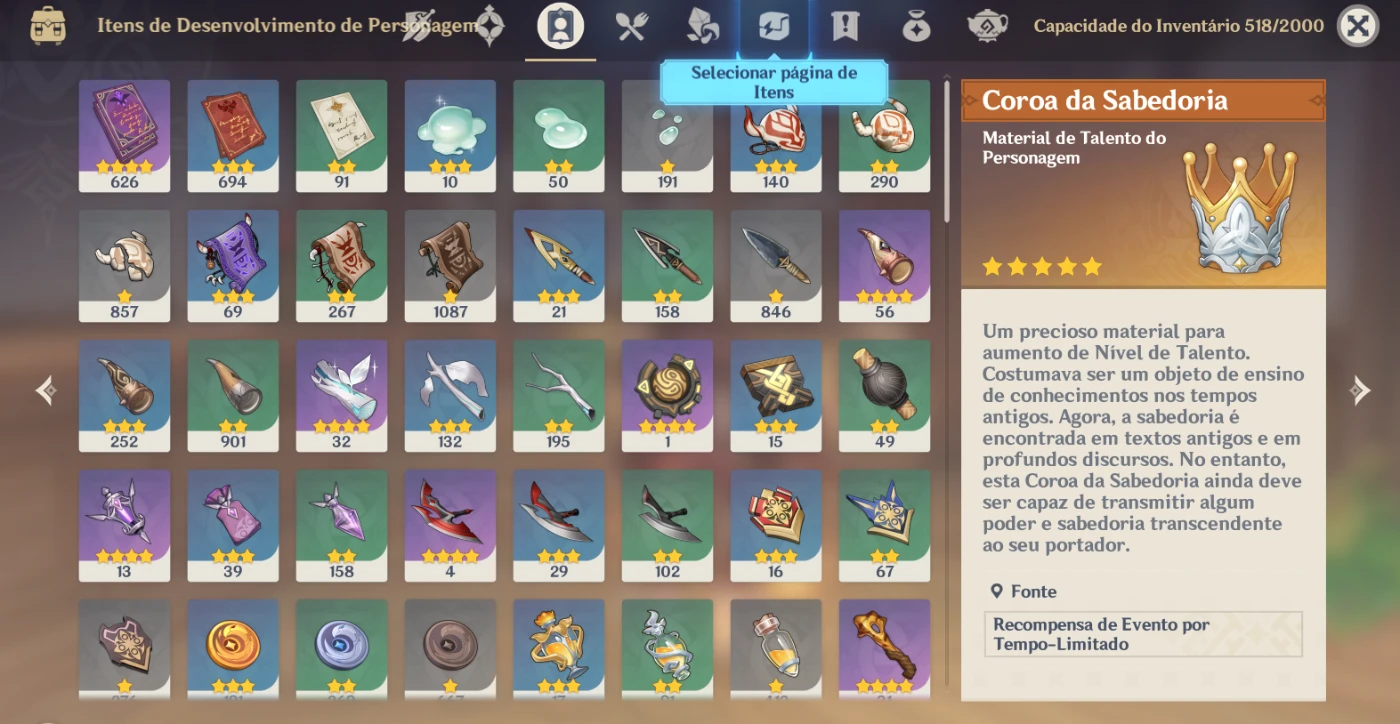Select the slime item with count 10
The width and height of the screenshot is (1400, 724).
[450, 136]
